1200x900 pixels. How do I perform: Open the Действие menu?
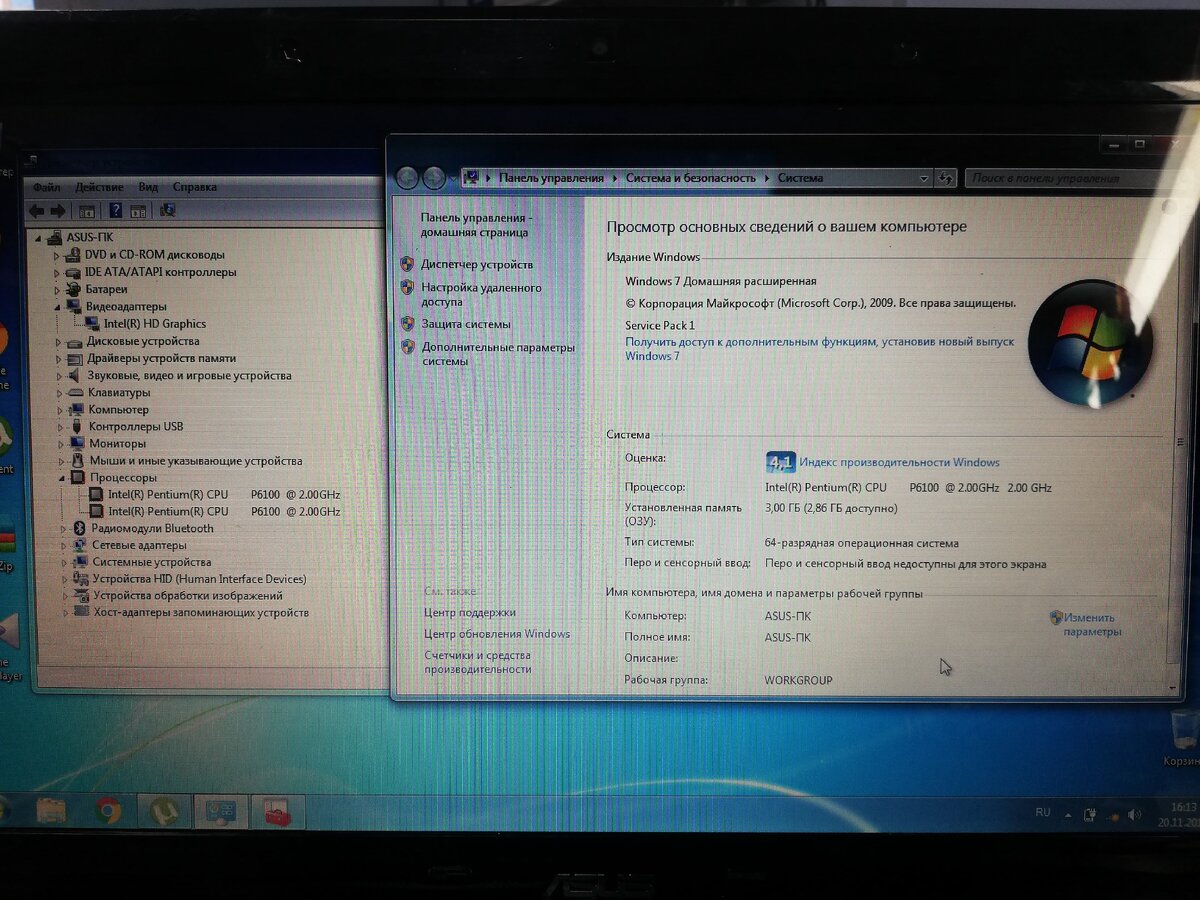(x=99, y=187)
